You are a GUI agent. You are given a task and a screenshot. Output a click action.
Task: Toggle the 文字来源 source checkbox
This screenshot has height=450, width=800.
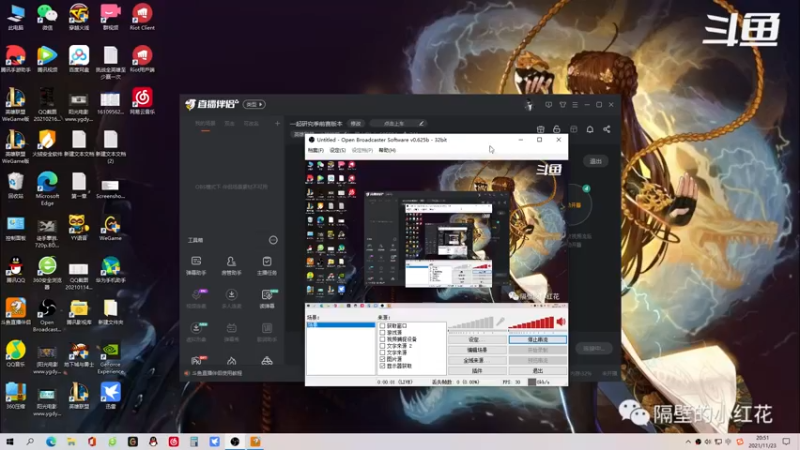pyautogui.click(x=382, y=353)
